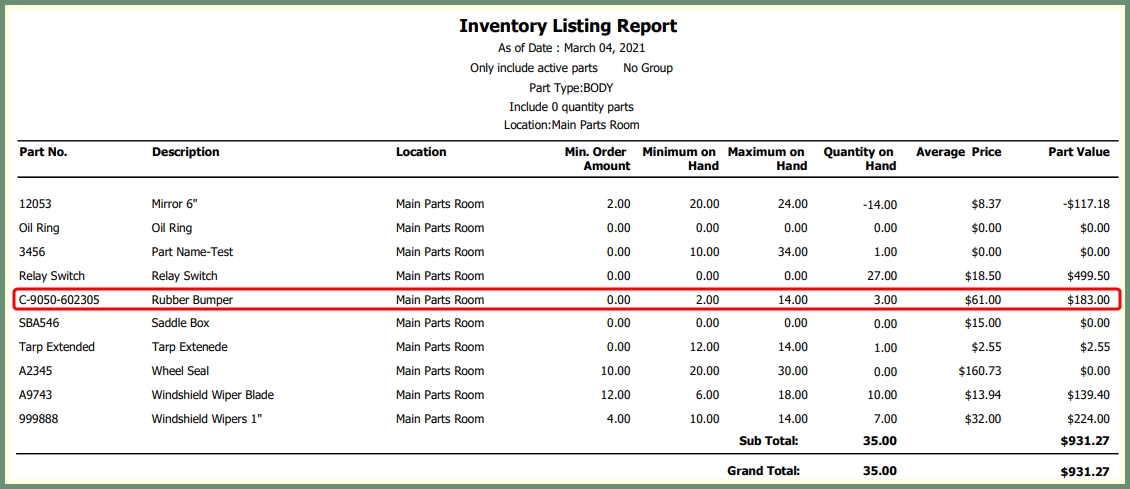Click the Part No. column header
Image resolution: width=1130 pixels, height=489 pixels.
(43, 152)
